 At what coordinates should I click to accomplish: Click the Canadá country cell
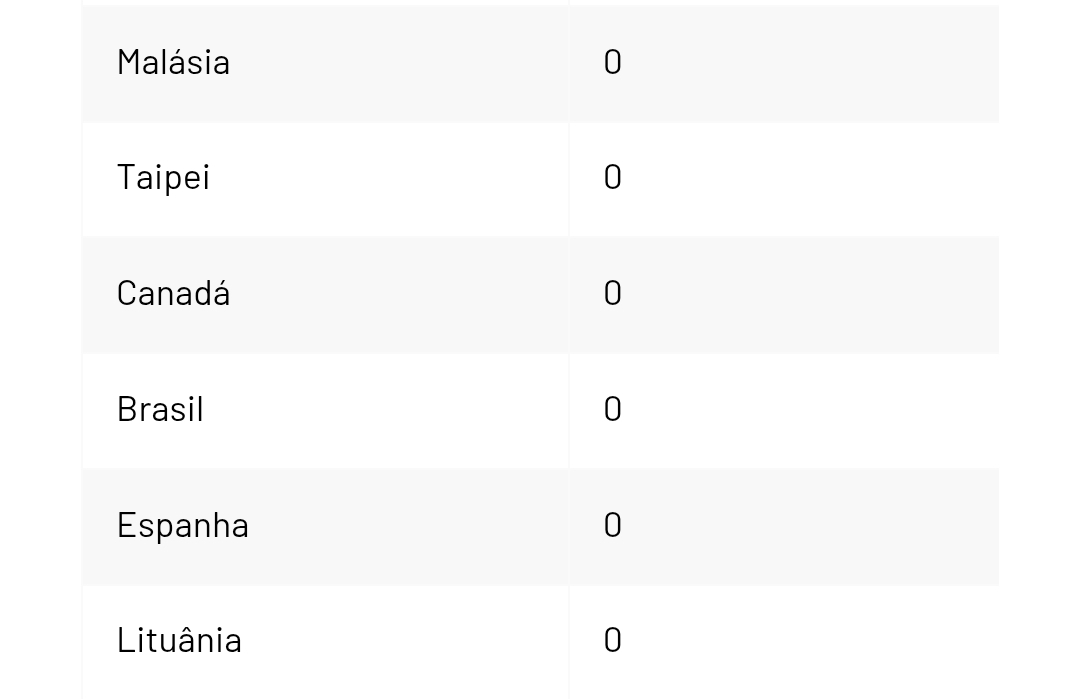point(174,293)
